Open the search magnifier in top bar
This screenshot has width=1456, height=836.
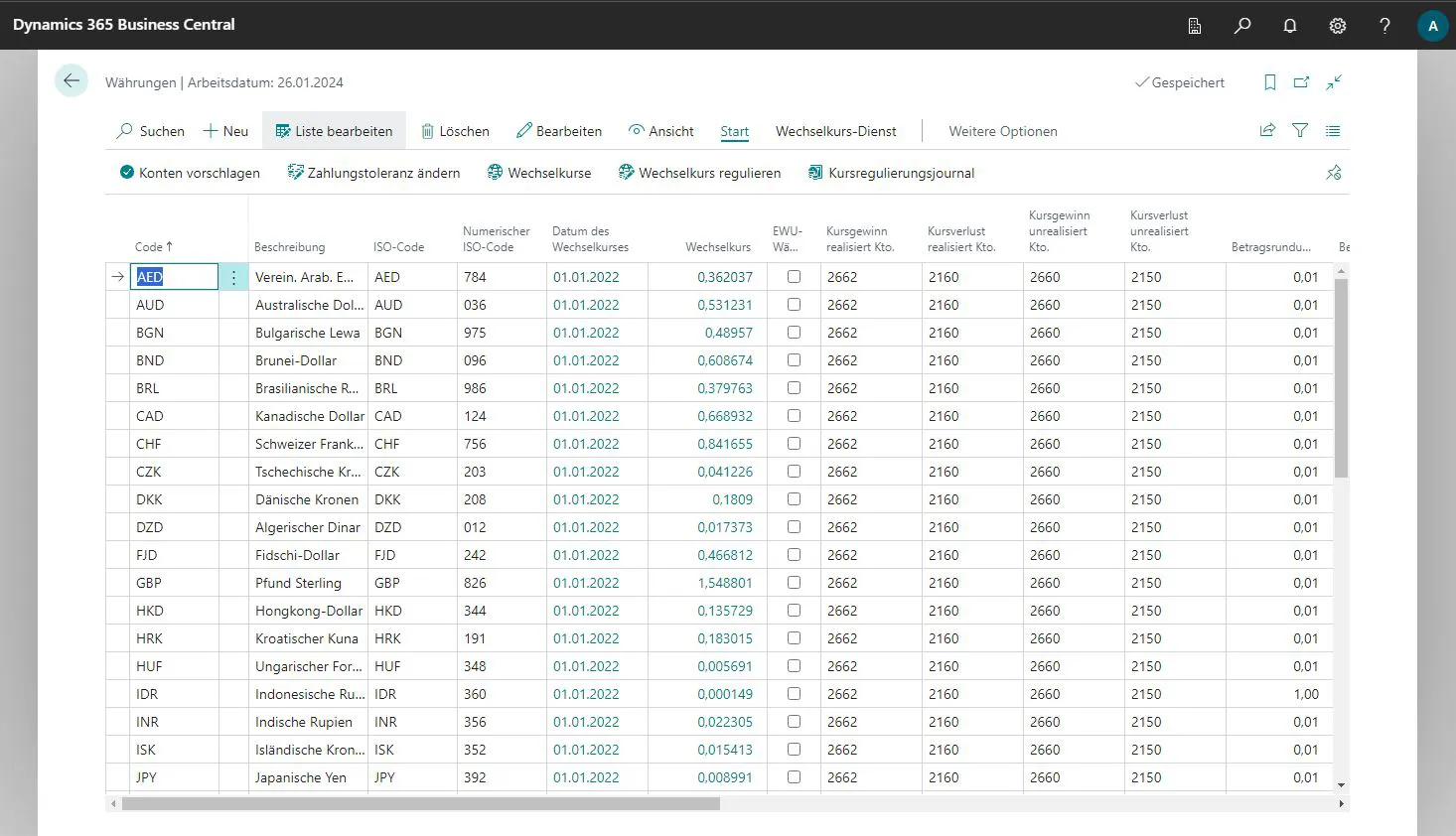[1242, 26]
